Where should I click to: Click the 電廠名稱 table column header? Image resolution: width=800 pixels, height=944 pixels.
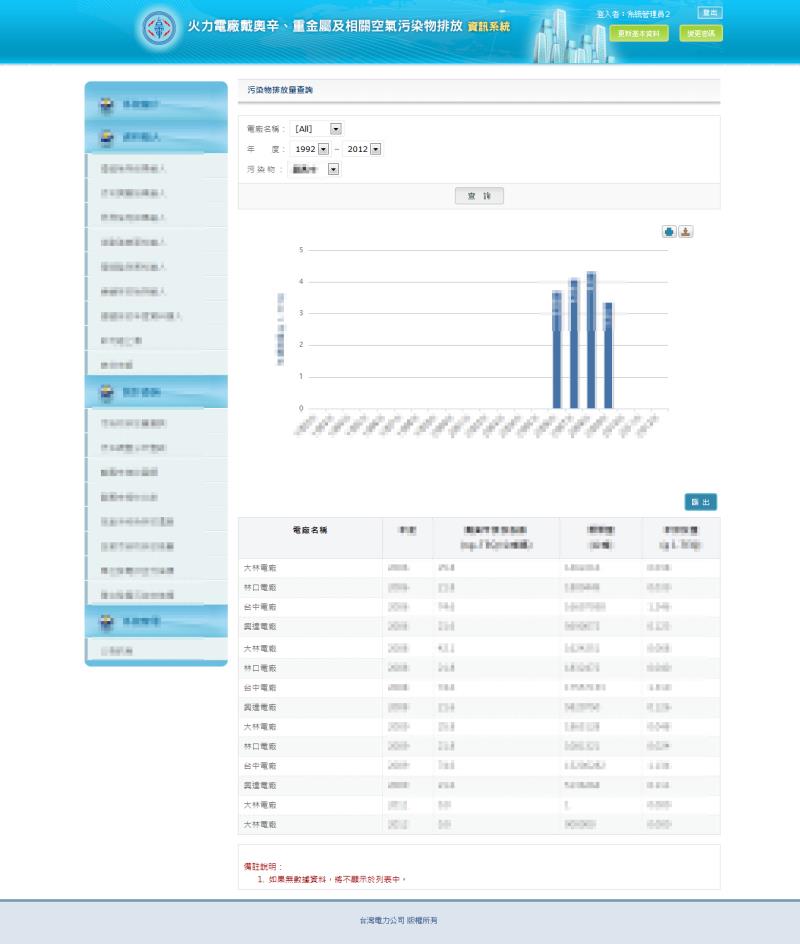click(x=310, y=530)
